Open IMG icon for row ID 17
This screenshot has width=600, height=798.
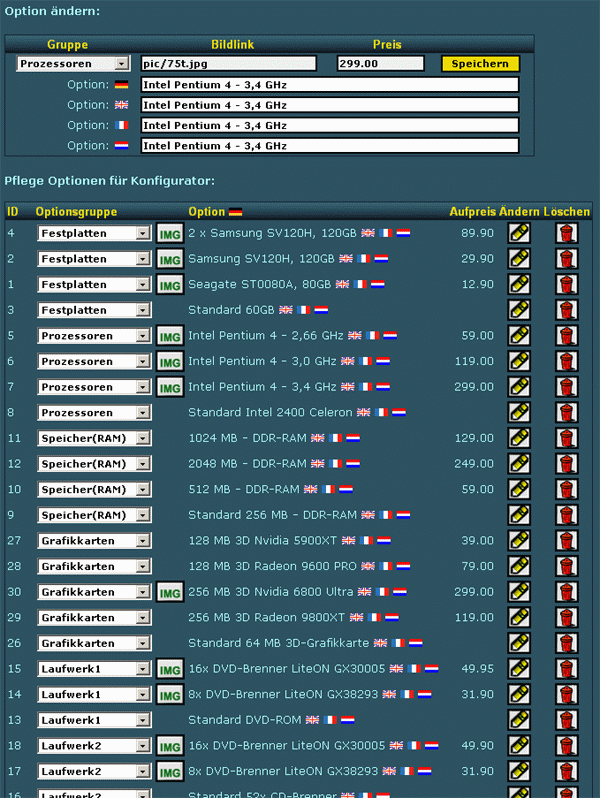coord(170,772)
